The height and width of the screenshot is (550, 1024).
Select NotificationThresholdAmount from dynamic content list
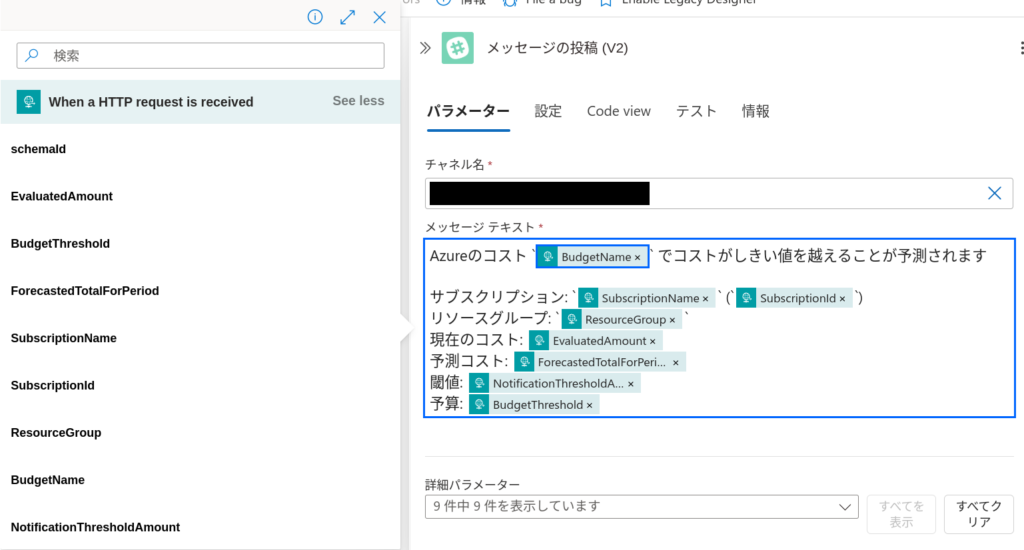coord(95,527)
